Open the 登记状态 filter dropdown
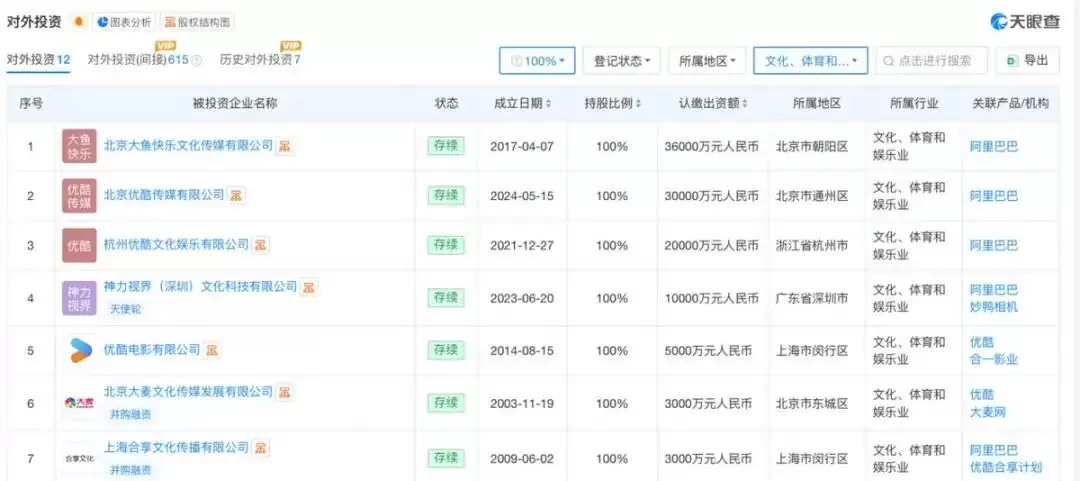The image size is (1080, 481). (x=621, y=61)
